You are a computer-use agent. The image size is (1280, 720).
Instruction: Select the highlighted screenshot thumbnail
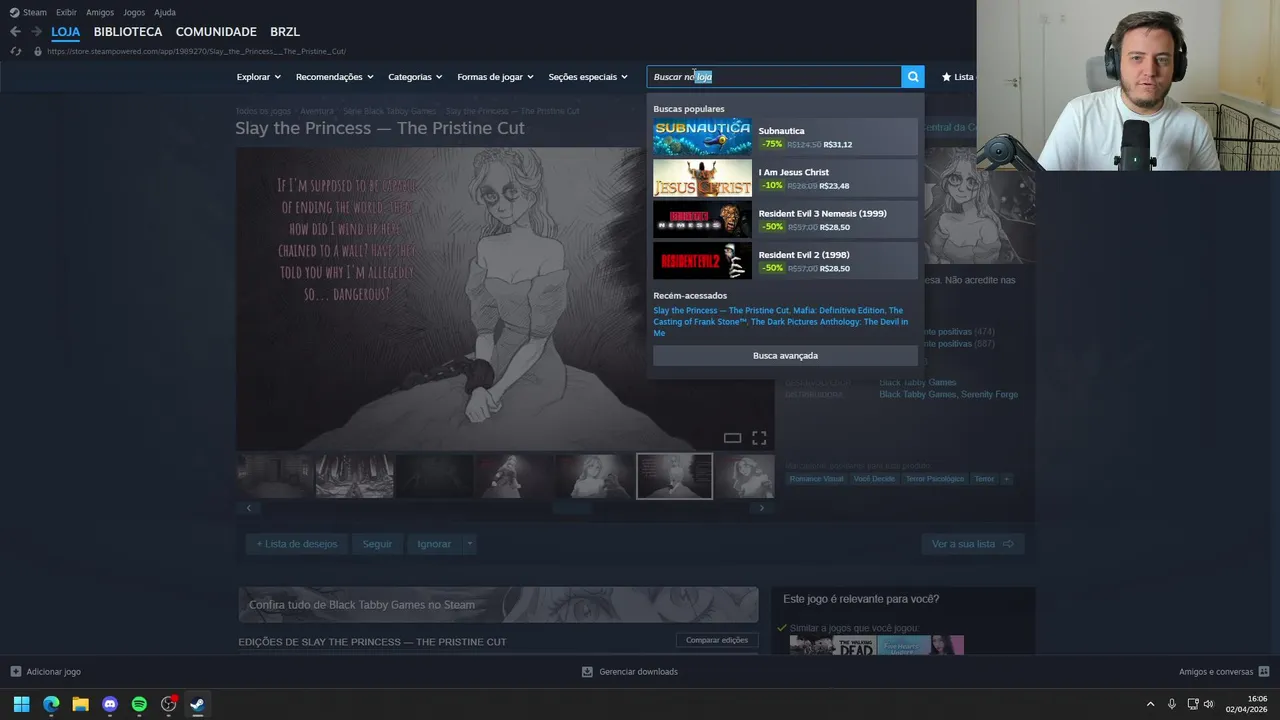(674, 476)
